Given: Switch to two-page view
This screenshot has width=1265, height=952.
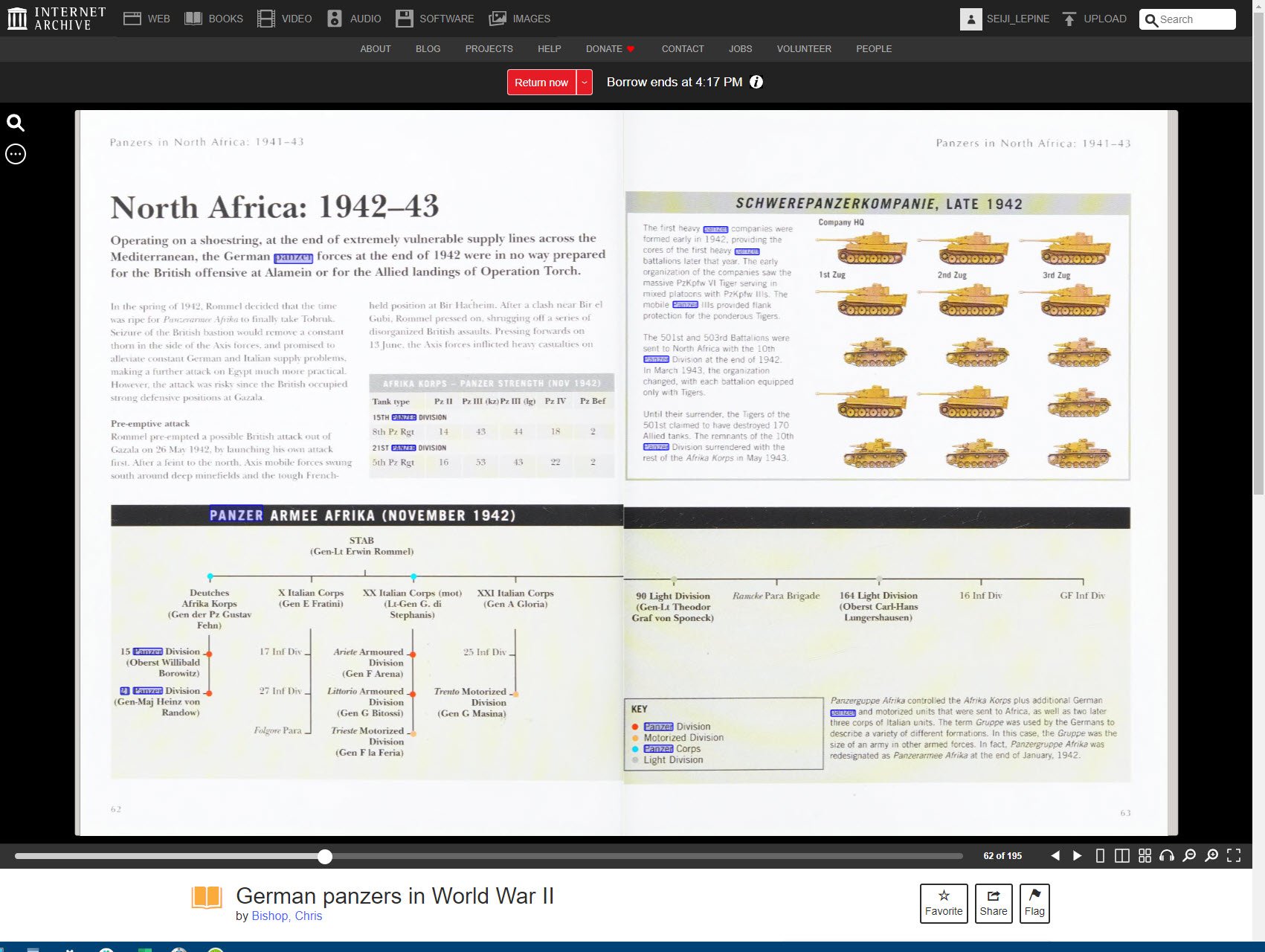Looking at the screenshot, I should (1122, 856).
